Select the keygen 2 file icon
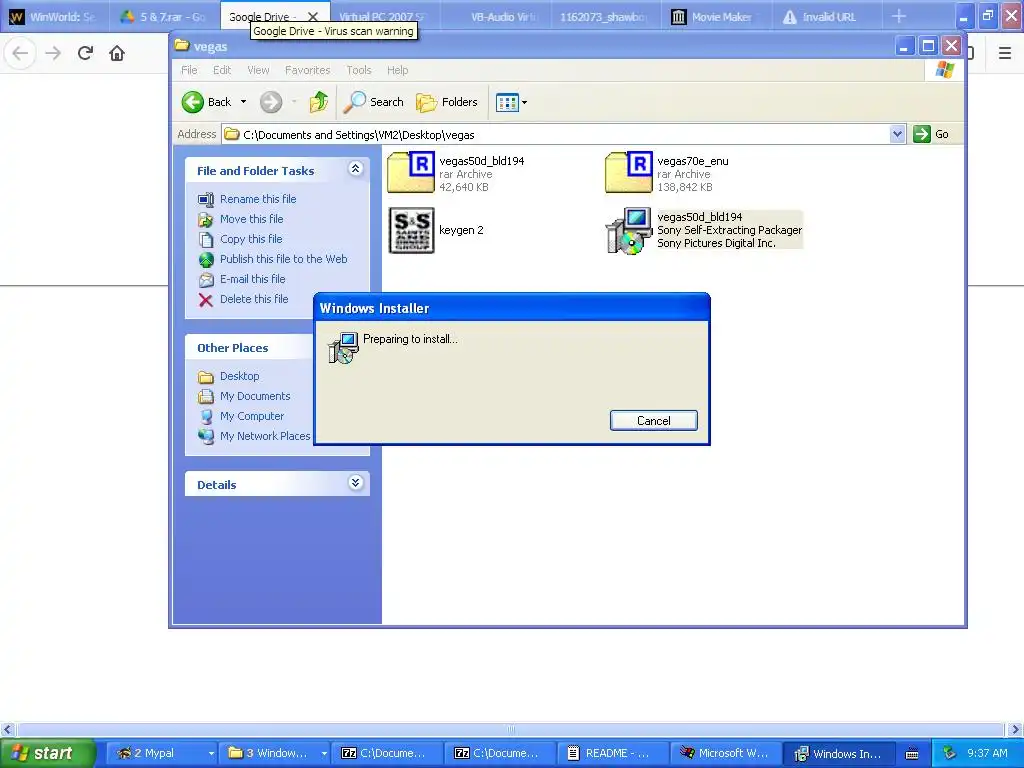1024x768 pixels. [x=411, y=230]
